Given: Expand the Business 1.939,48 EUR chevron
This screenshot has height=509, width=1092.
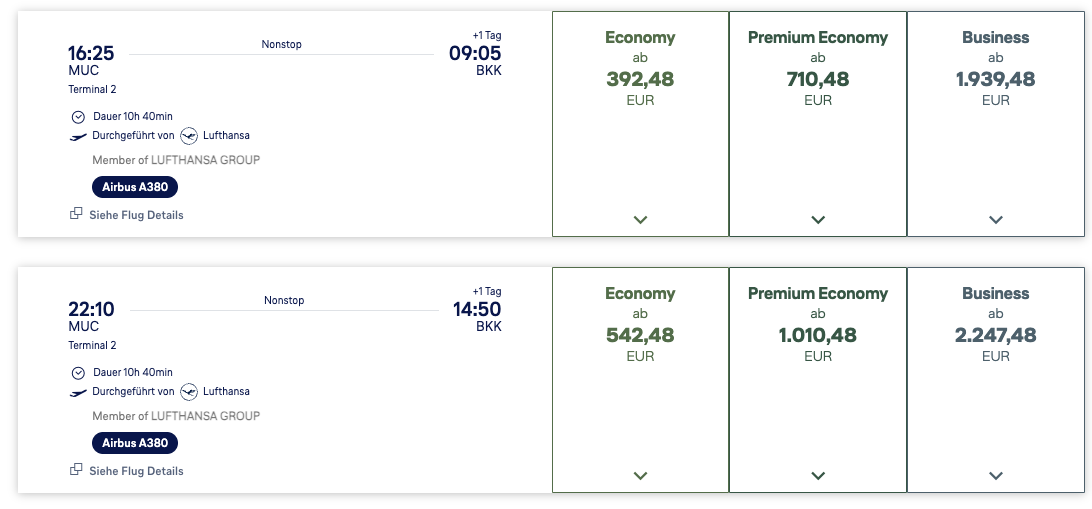Looking at the screenshot, I should coord(996,219).
